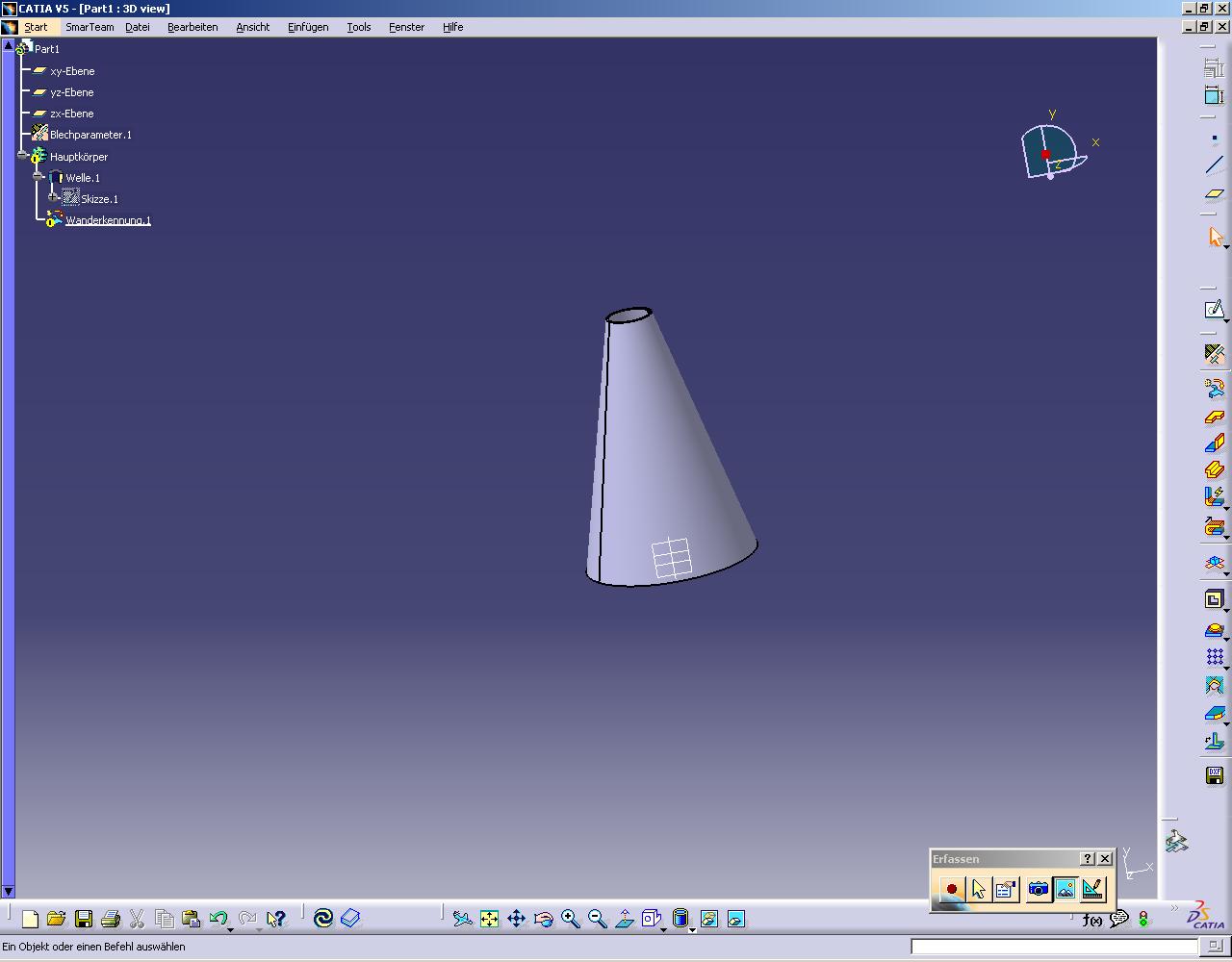Select the Pan view tool
Screen dimensions: 1232x962
click(x=517, y=919)
